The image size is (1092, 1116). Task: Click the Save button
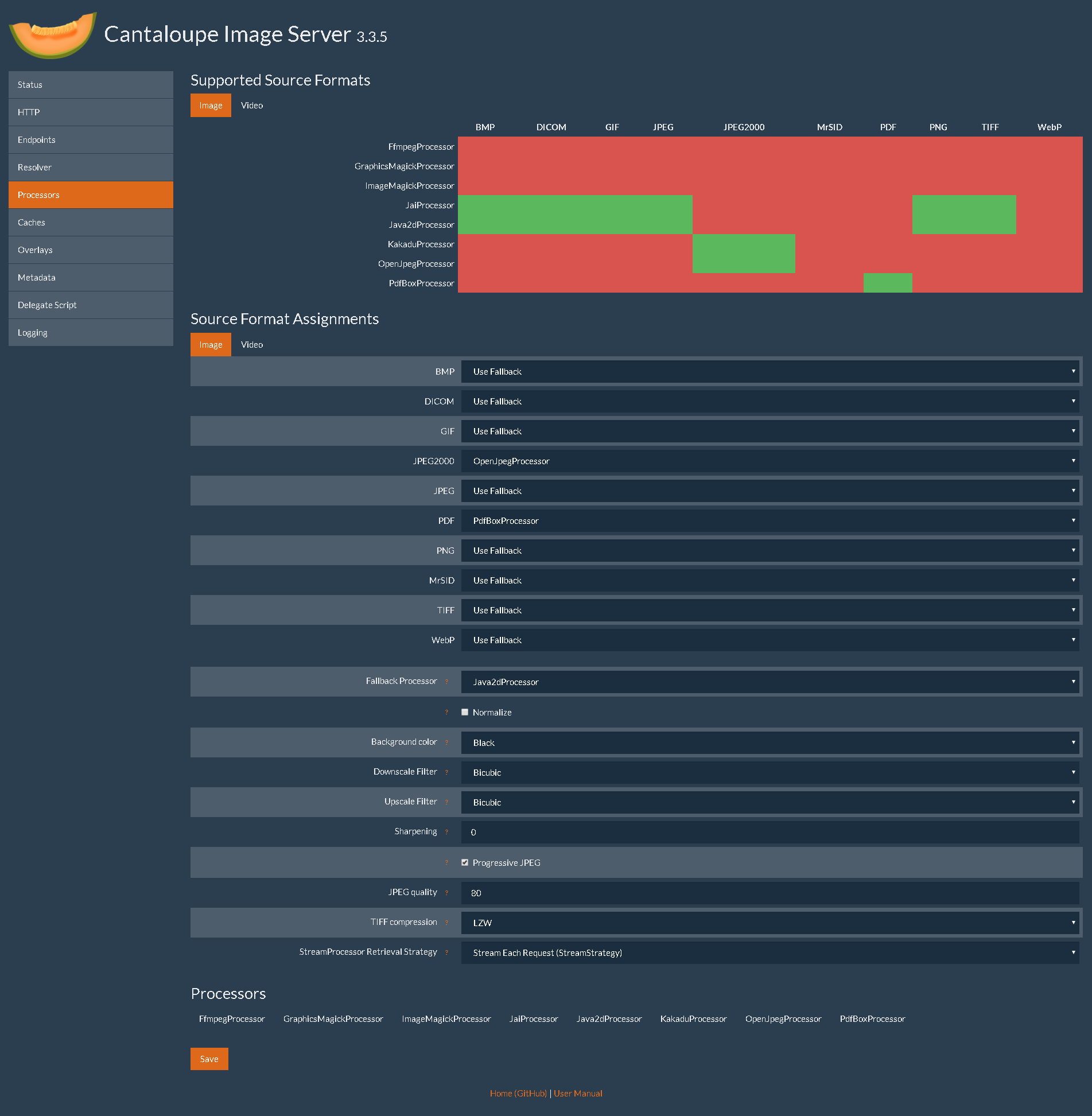[x=209, y=1059]
